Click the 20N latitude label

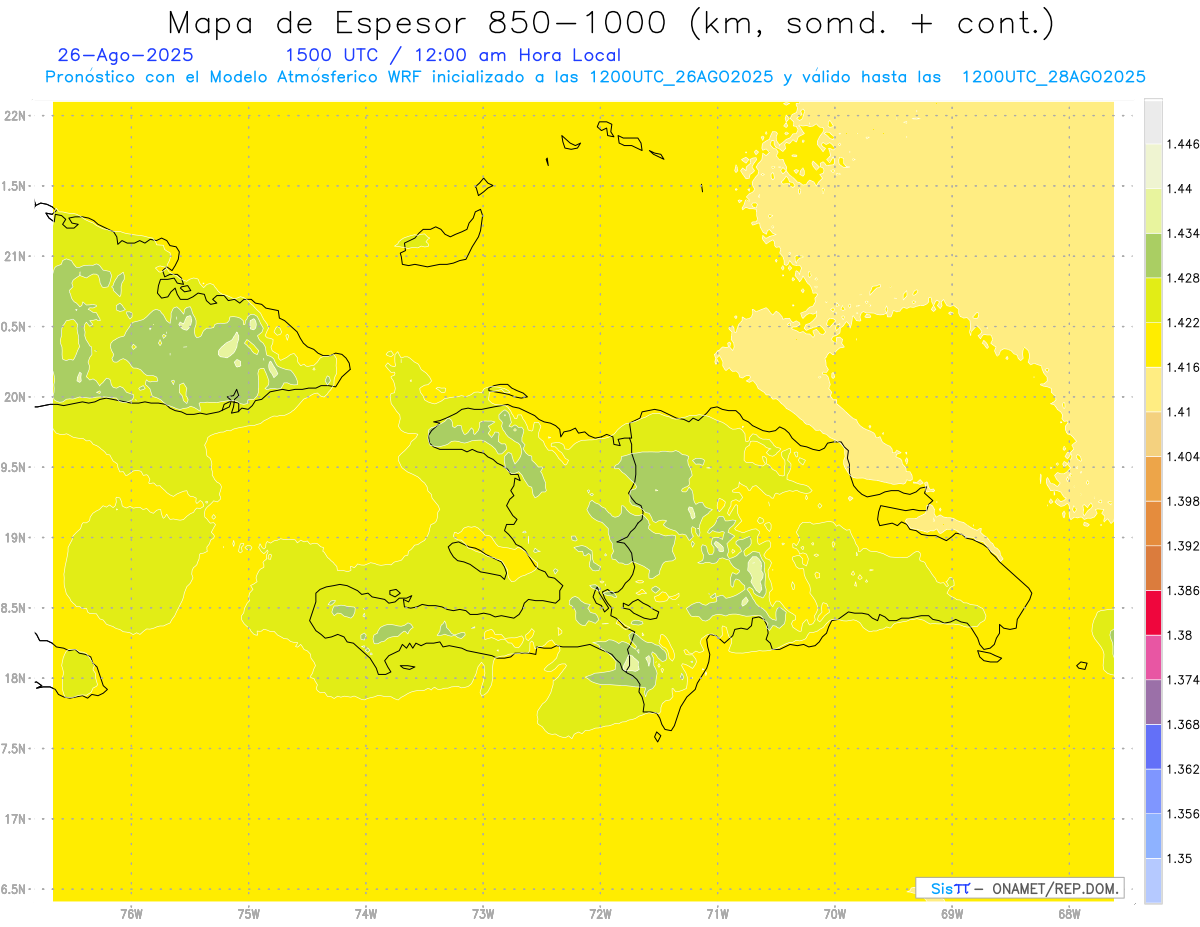tap(14, 397)
